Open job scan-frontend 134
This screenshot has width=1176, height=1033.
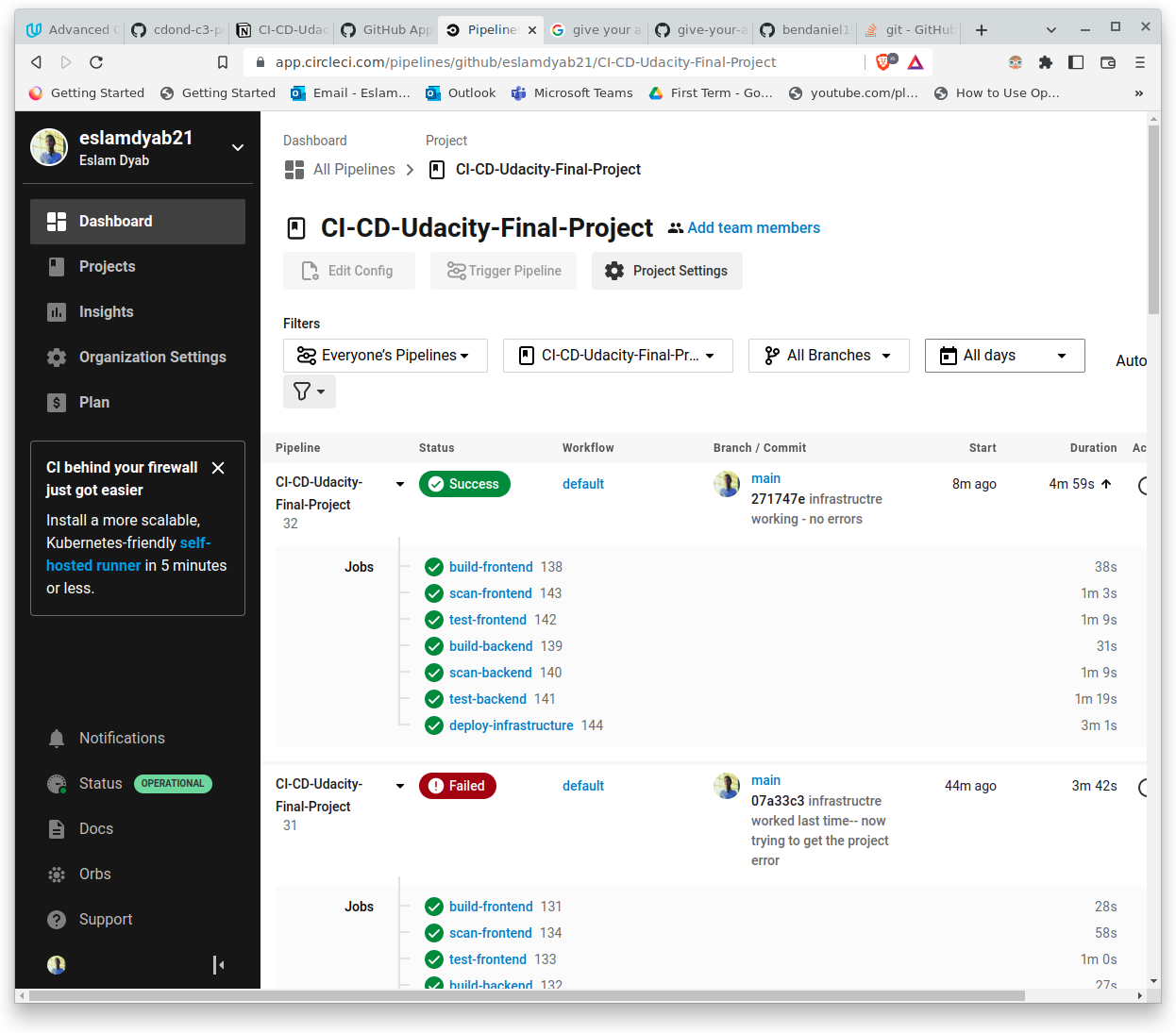pyautogui.click(x=491, y=934)
